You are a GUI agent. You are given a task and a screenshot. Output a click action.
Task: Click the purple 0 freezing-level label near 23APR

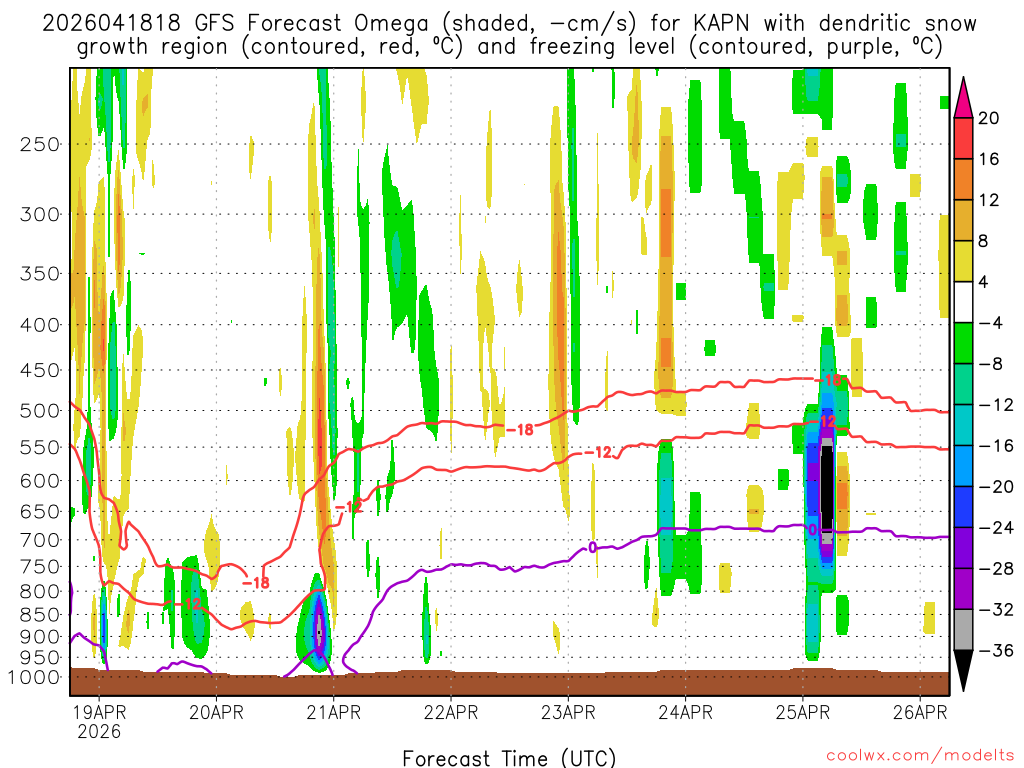tap(592, 548)
